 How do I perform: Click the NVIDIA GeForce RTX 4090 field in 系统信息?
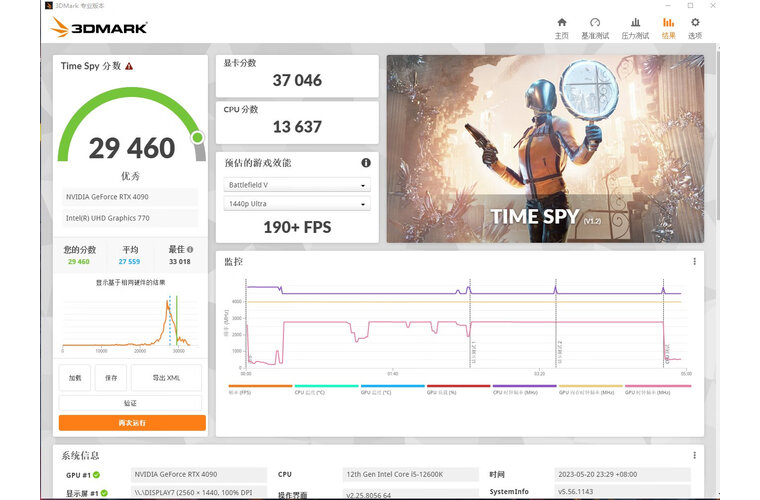tap(199, 474)
